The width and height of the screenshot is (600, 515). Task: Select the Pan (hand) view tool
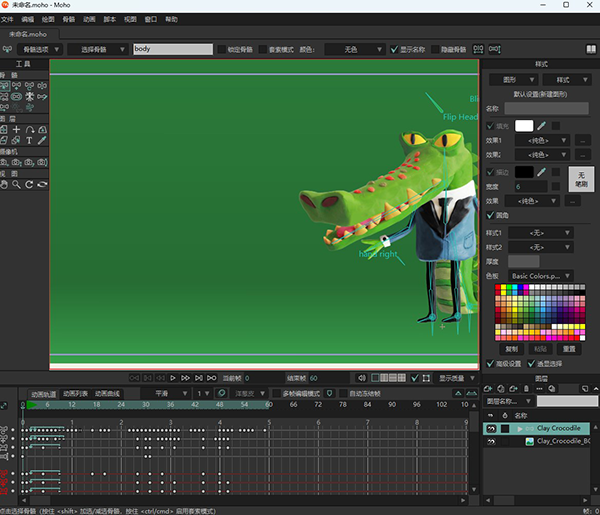(4, 184)
